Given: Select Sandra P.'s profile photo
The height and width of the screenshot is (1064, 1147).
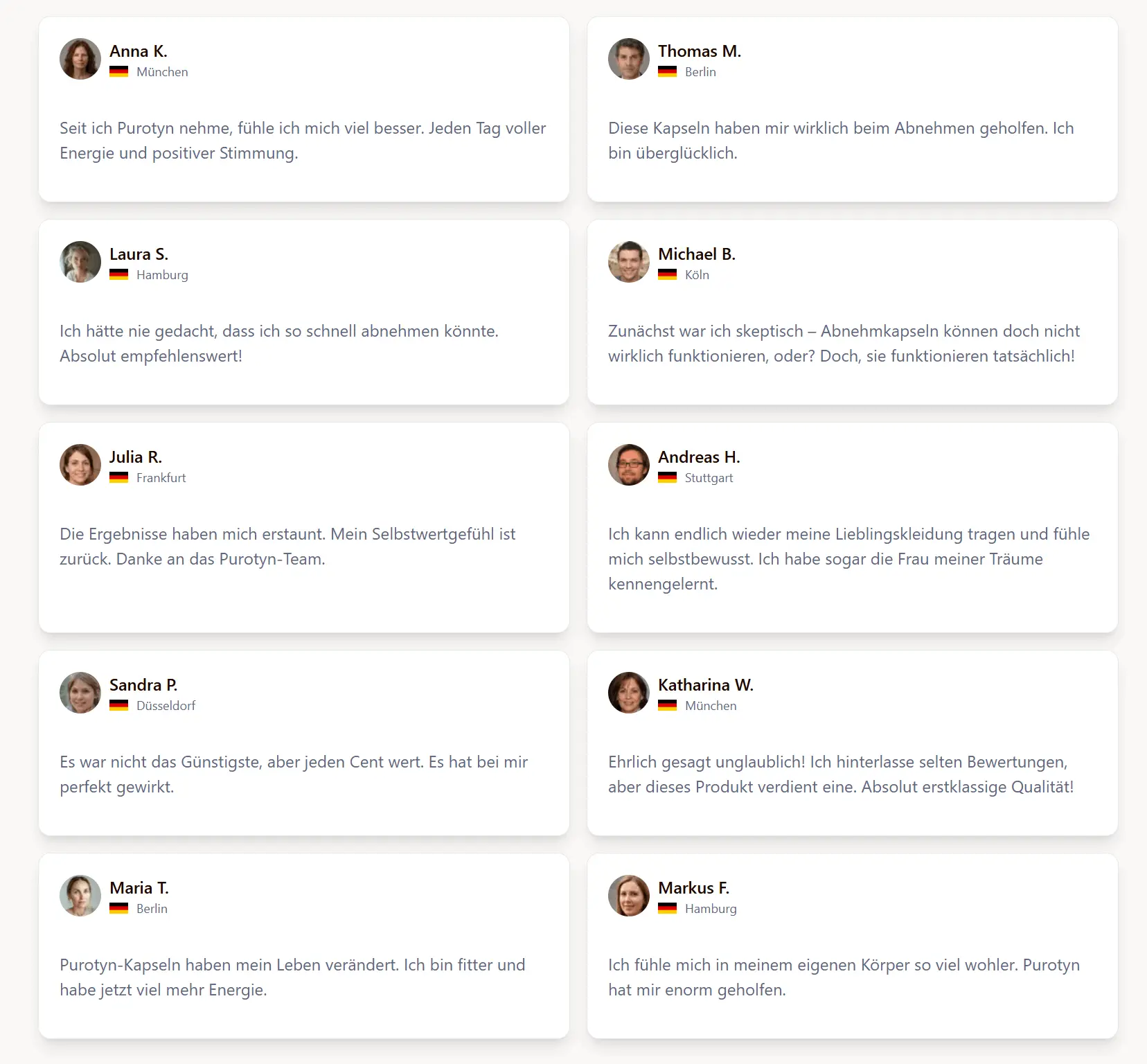Looking at the screenshot, I should point(80,693).
